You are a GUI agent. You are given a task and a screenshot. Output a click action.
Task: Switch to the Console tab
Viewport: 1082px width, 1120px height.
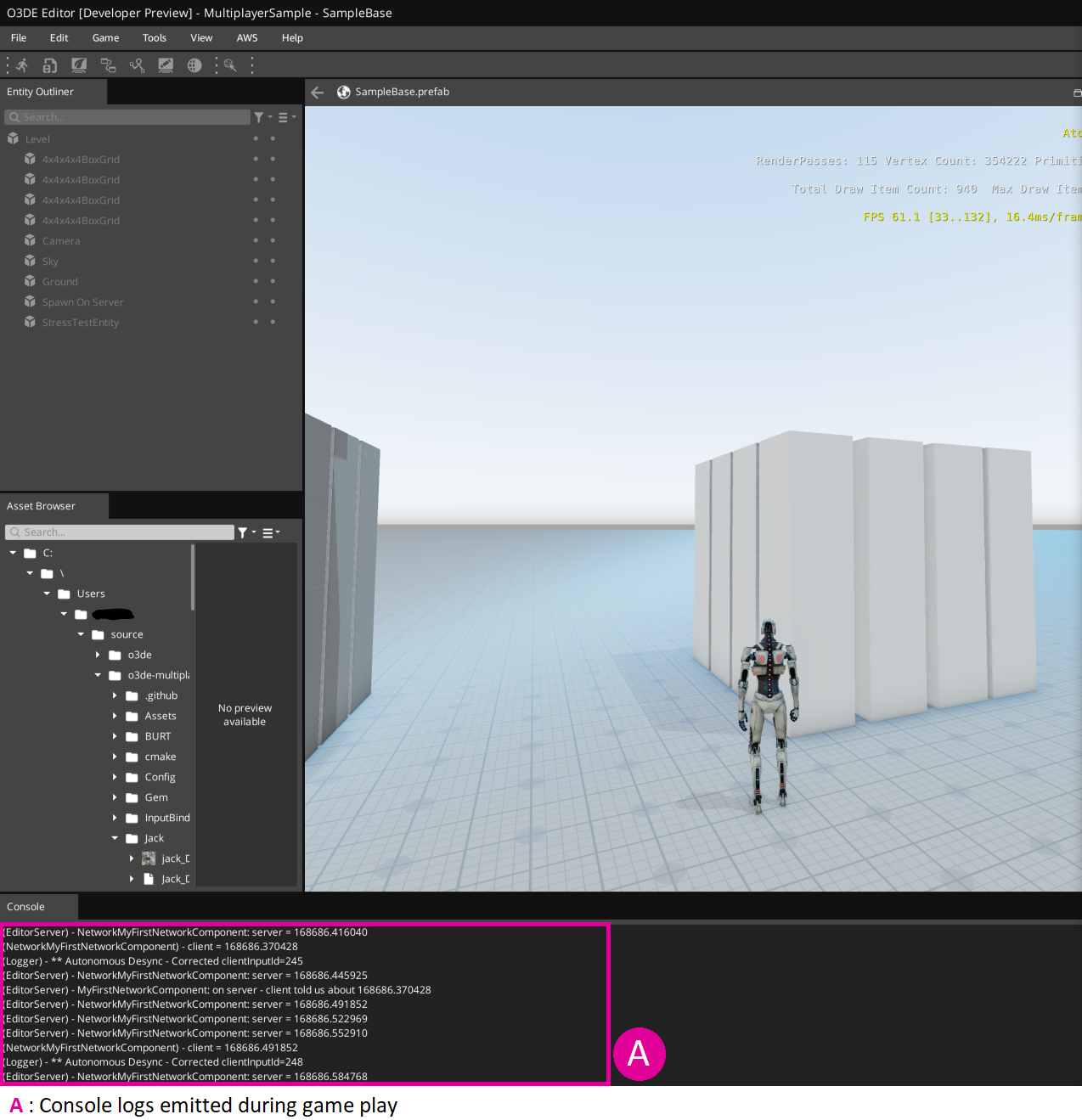(x=26, y=906)
